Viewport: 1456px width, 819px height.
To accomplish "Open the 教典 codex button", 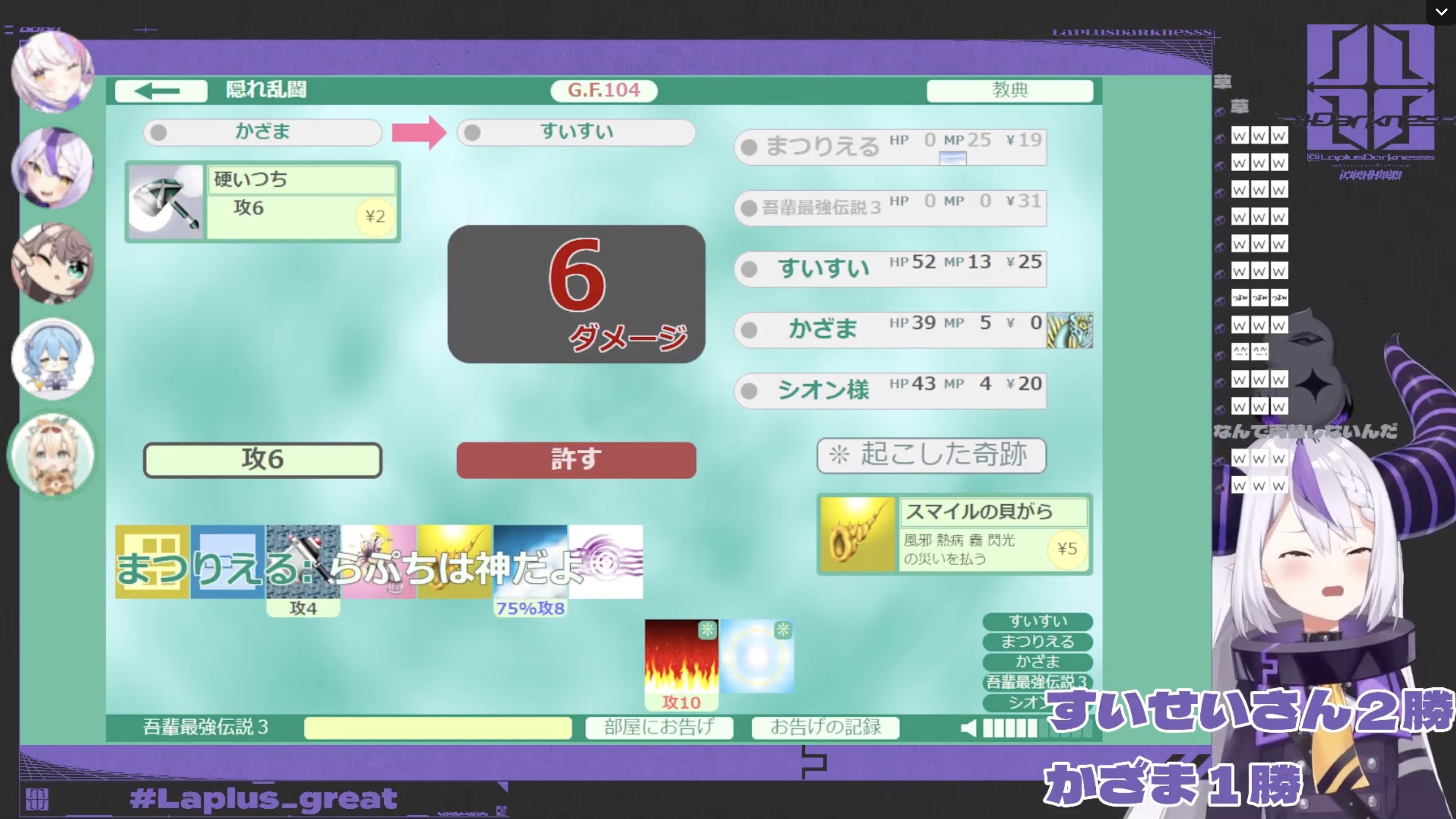I will pyautogui.click(x=1009, y=91).
